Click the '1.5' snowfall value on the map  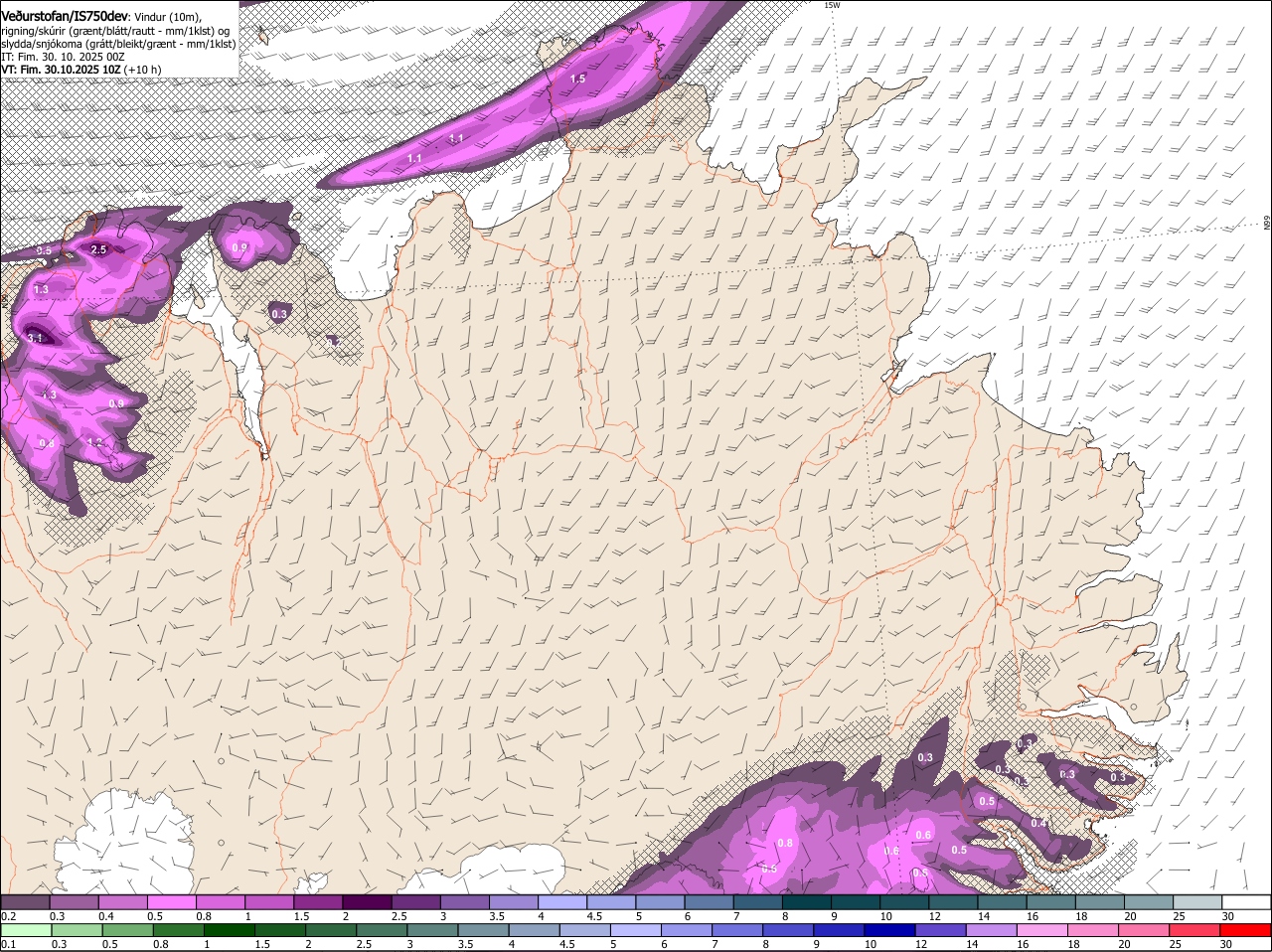(x=577, y=79)
